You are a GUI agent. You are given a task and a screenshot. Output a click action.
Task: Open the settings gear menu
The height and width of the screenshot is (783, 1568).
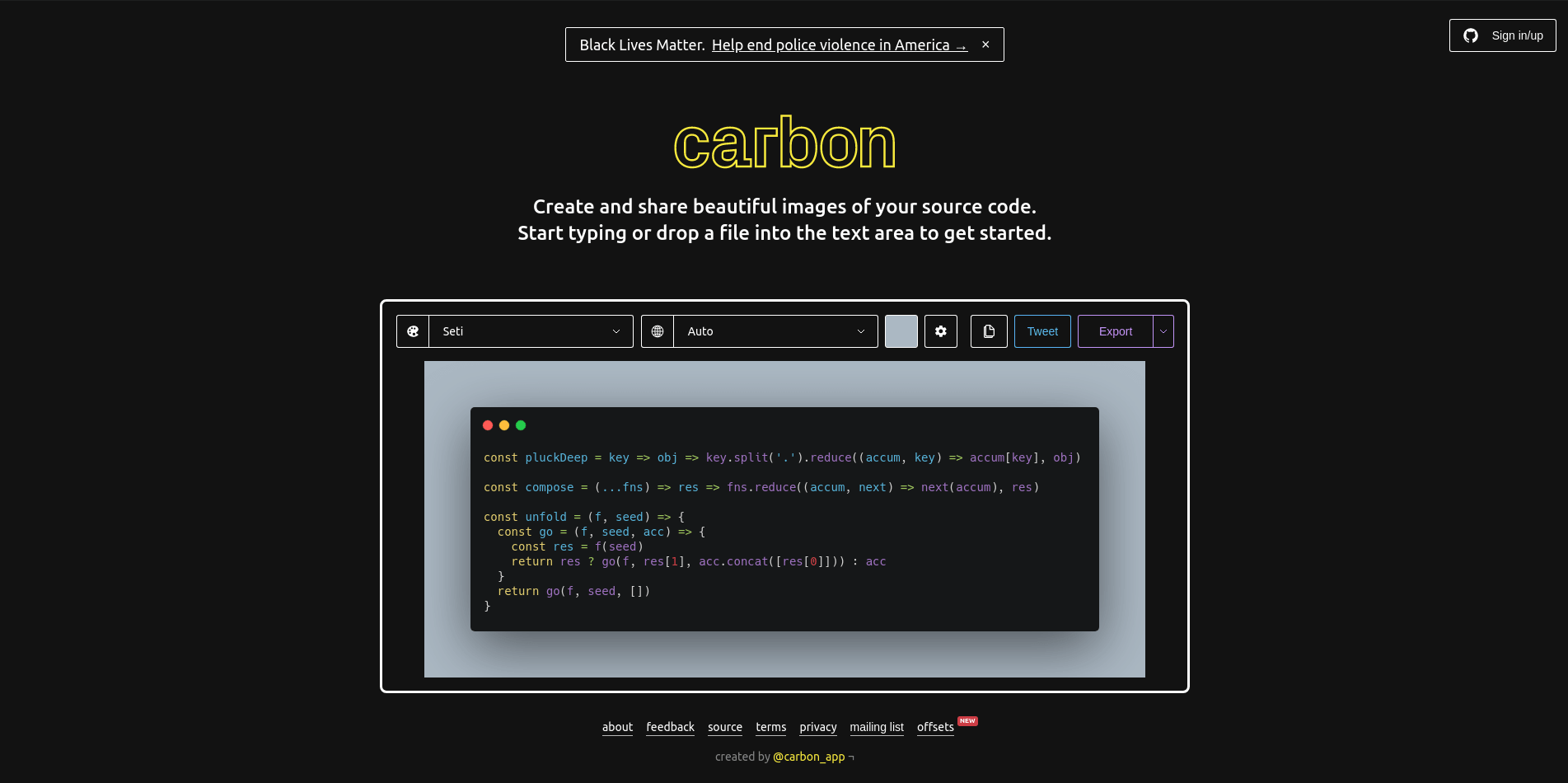941,331
